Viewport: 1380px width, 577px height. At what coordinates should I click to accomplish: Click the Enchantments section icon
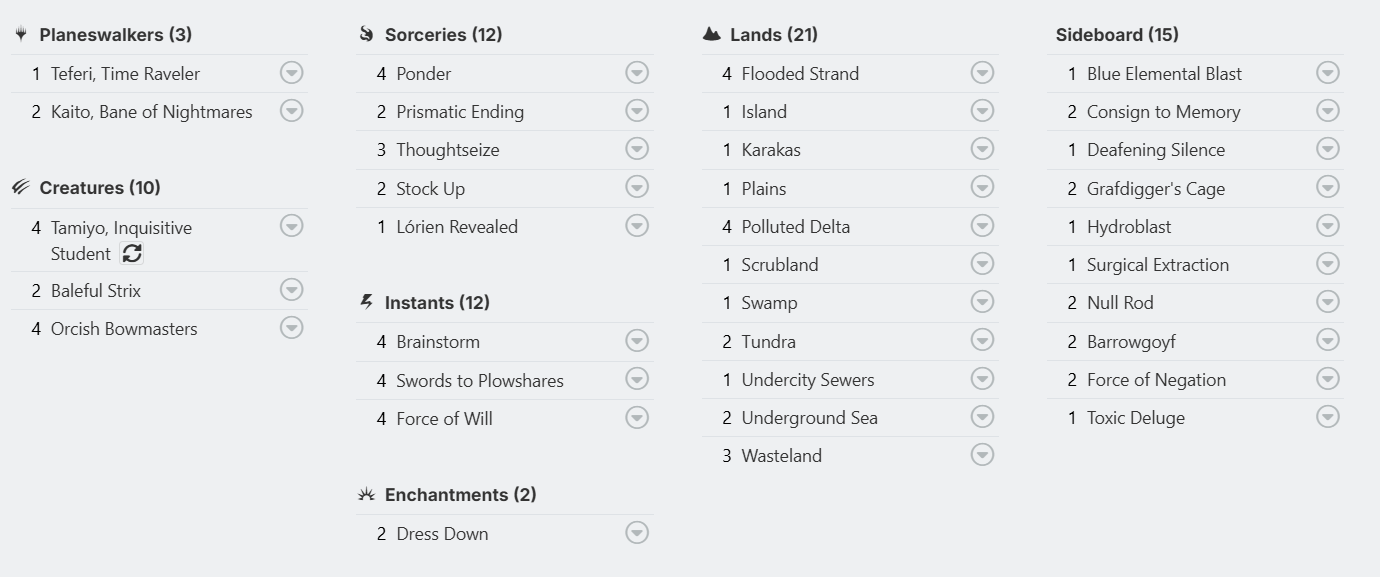point(366,495)
